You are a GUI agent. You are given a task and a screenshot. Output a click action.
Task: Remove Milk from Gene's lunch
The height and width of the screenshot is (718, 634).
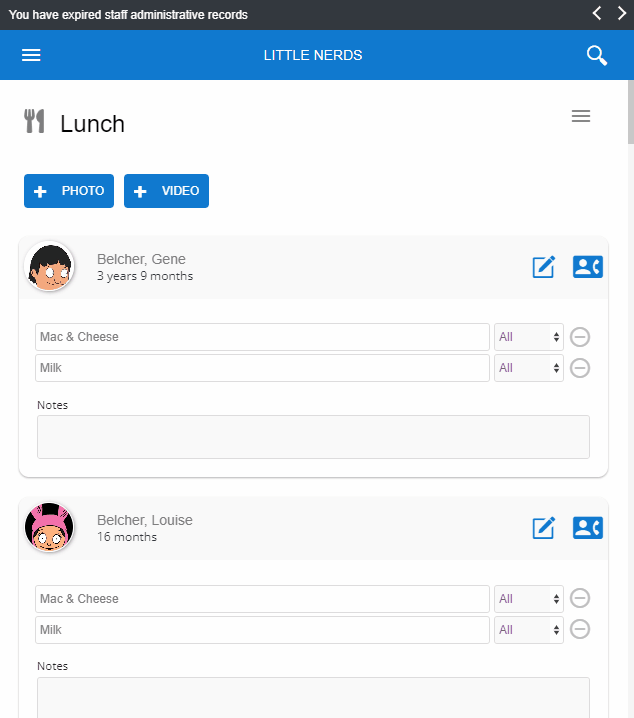point(580,368)
